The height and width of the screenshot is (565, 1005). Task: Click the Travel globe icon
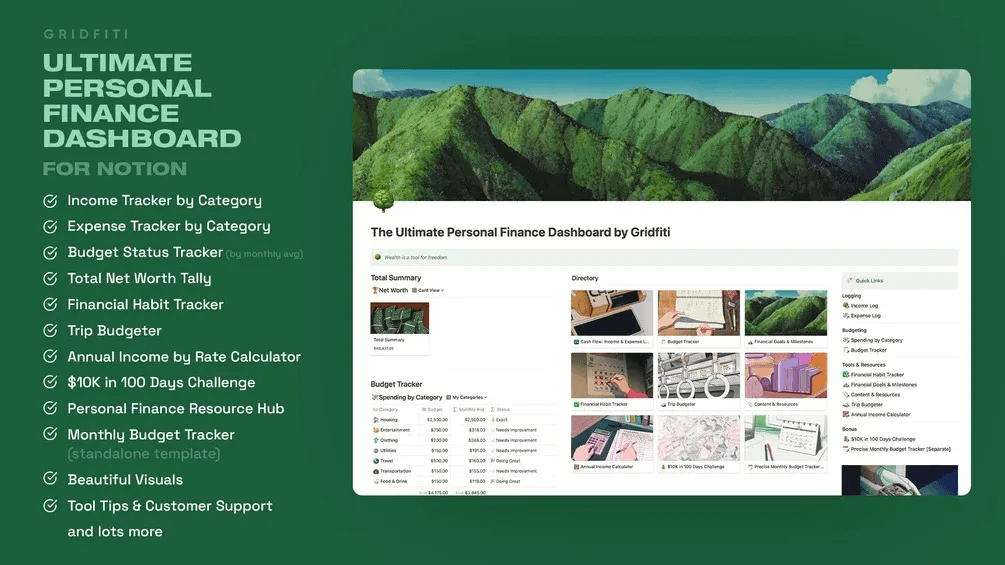click(376, 461)
